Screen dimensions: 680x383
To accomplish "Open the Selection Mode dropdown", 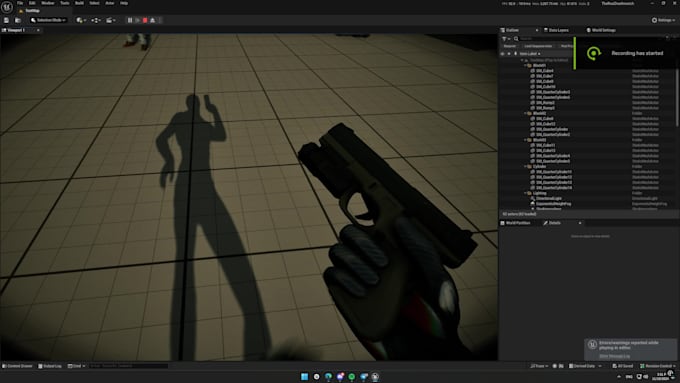I will (48, 20).
